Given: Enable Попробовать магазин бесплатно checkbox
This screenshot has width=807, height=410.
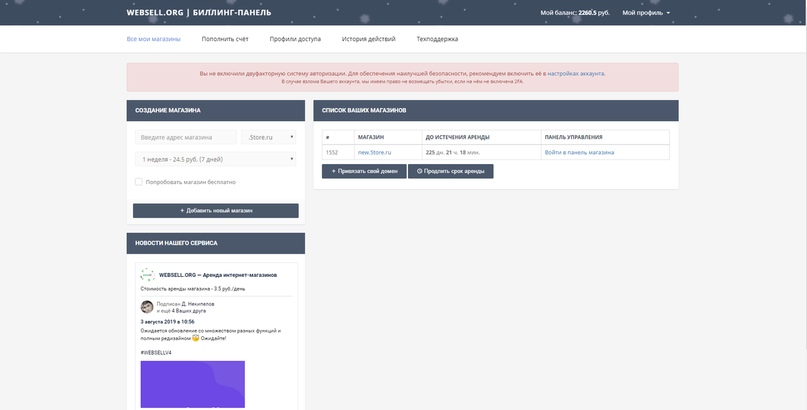Looking at the screenshot, I should (138, 182).
